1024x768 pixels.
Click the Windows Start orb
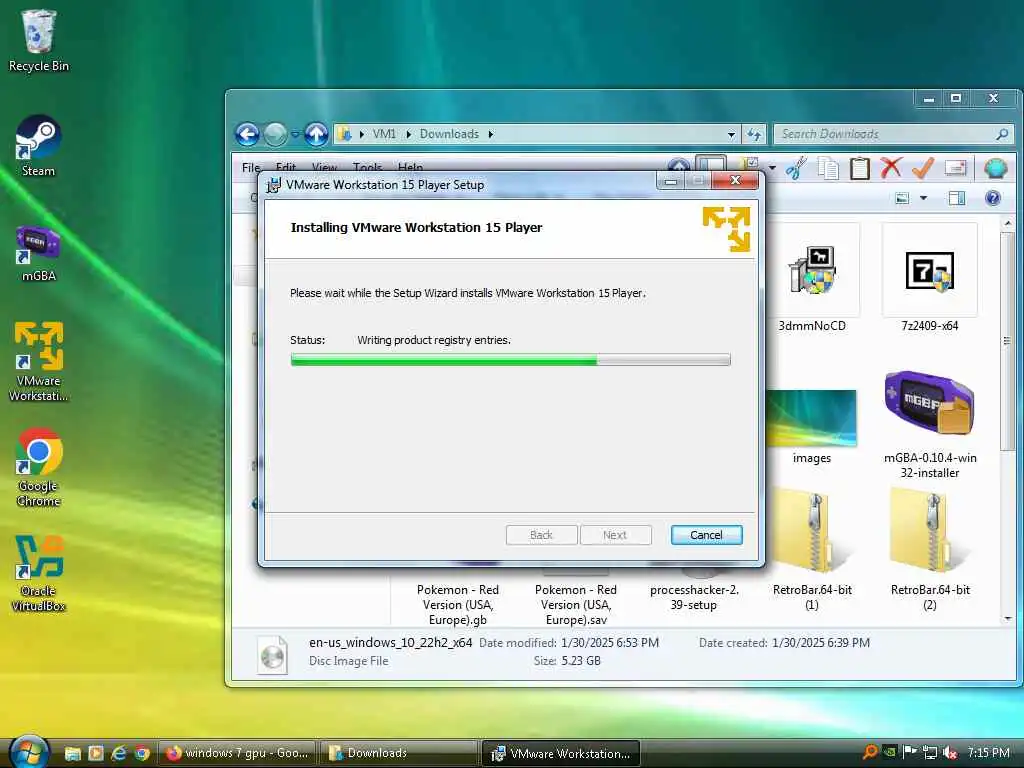tap(29, 753)
